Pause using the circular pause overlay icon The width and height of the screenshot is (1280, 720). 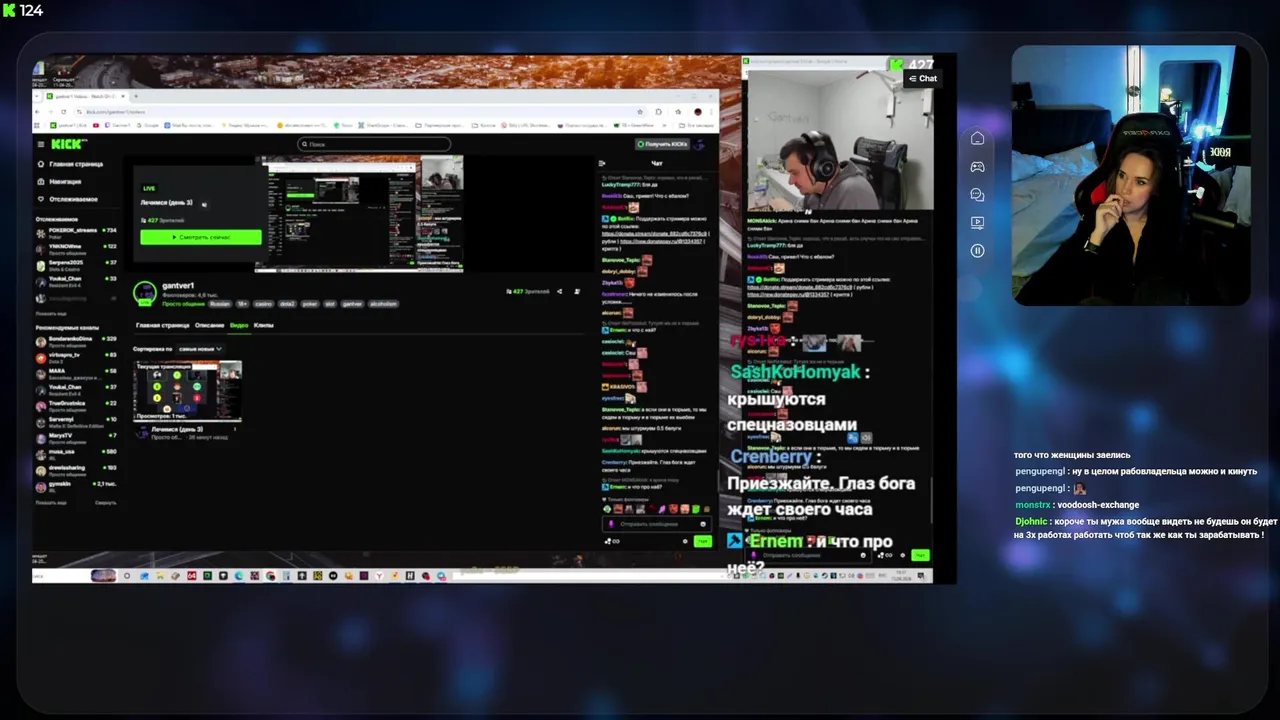click(977, 251)
